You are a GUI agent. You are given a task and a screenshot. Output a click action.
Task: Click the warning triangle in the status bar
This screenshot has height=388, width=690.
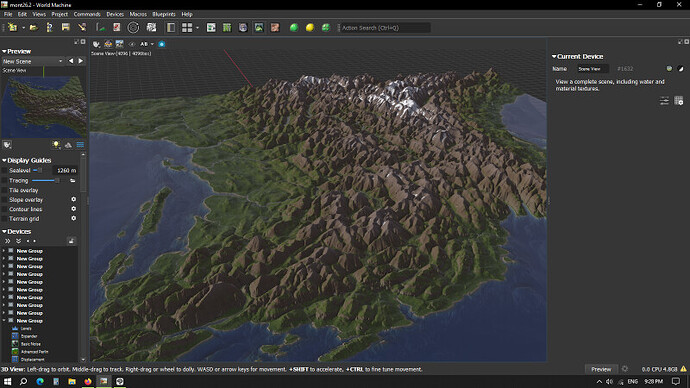683,369
